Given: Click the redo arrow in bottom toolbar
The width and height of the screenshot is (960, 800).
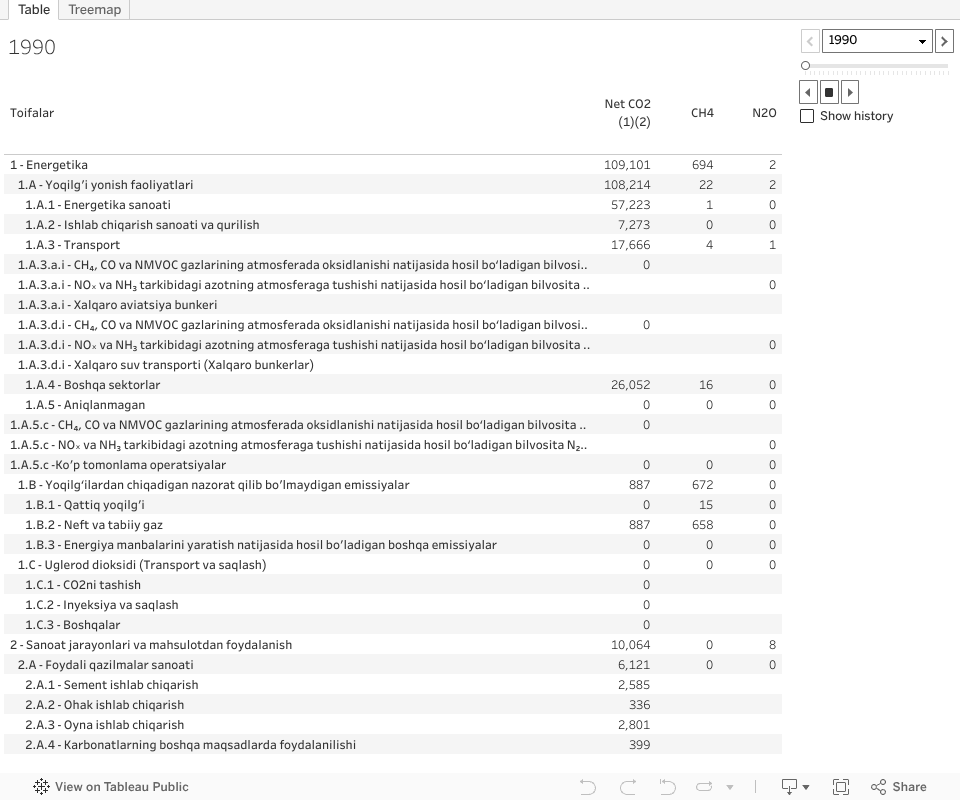Looking at the screenshot, I should click(628, 787).
